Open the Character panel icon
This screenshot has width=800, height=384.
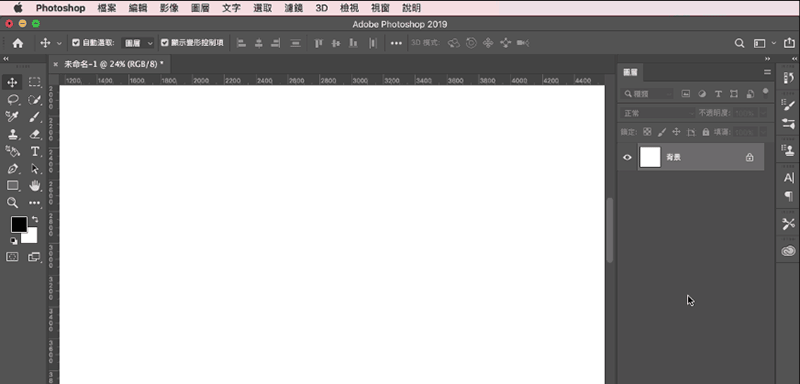[788, 177]
